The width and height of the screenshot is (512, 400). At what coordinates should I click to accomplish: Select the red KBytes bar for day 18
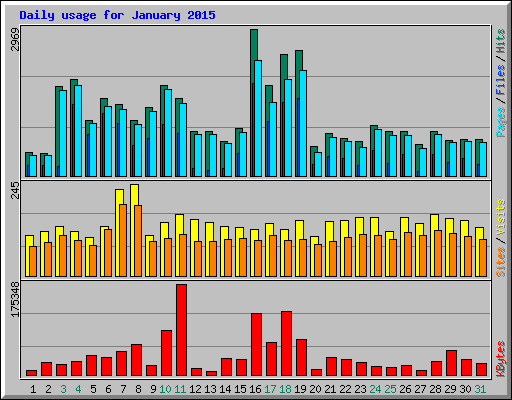pyautogui.click(x=286, y=344)
